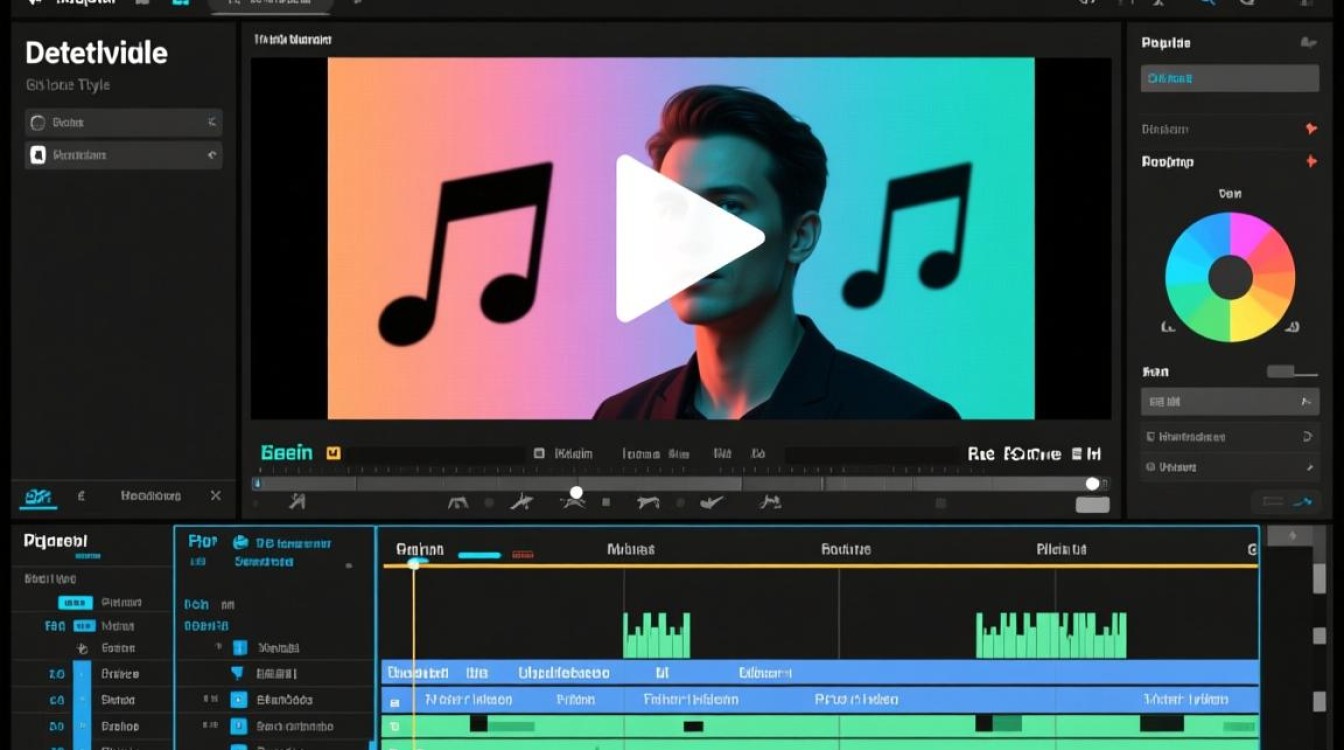Click the yellow icon beside the Beein label
This screenshot has width=1344, height=750.
pyautogui.click(x=334, y=453)
